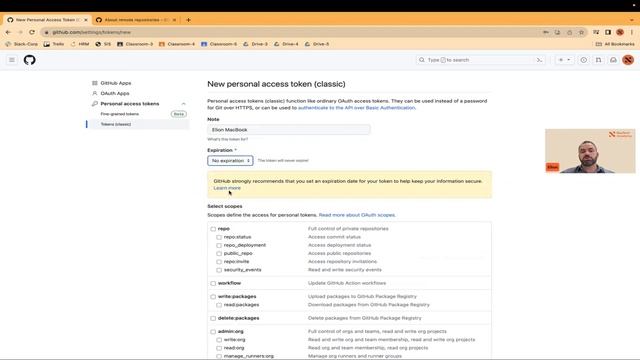Click the browser address bar URL
This screenshot has height=360, width=640.
pyautogui.click(x=91, y=32)
